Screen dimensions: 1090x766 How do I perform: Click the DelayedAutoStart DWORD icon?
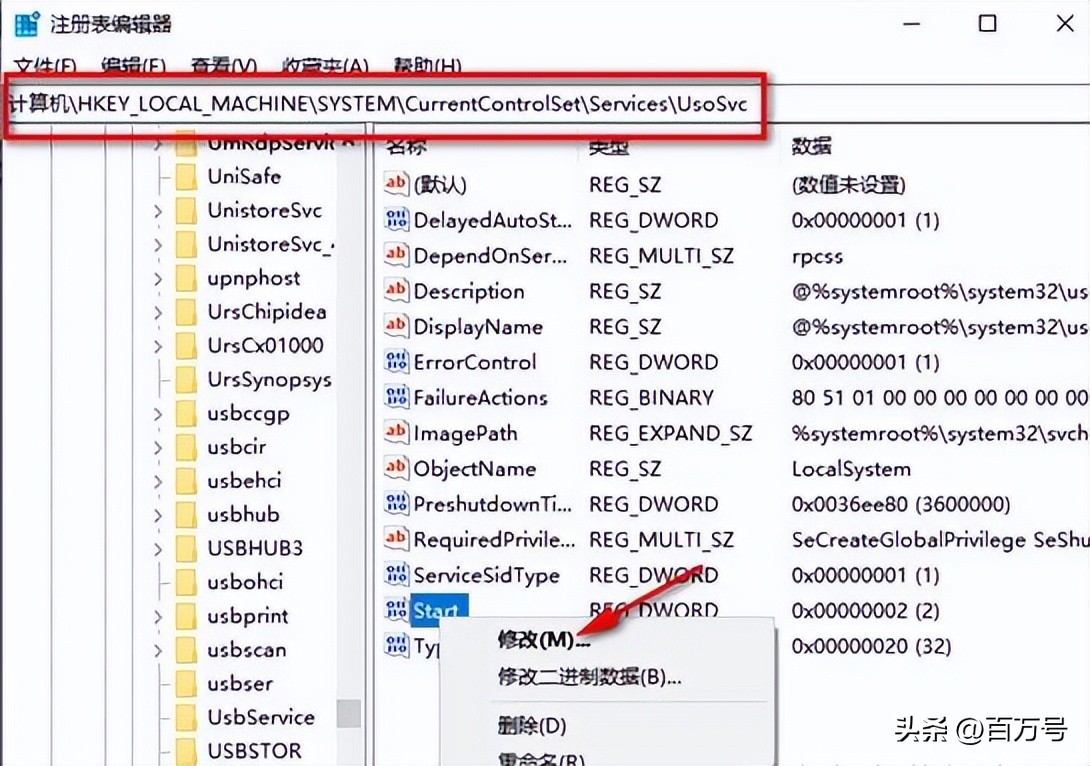coord(396,219)
